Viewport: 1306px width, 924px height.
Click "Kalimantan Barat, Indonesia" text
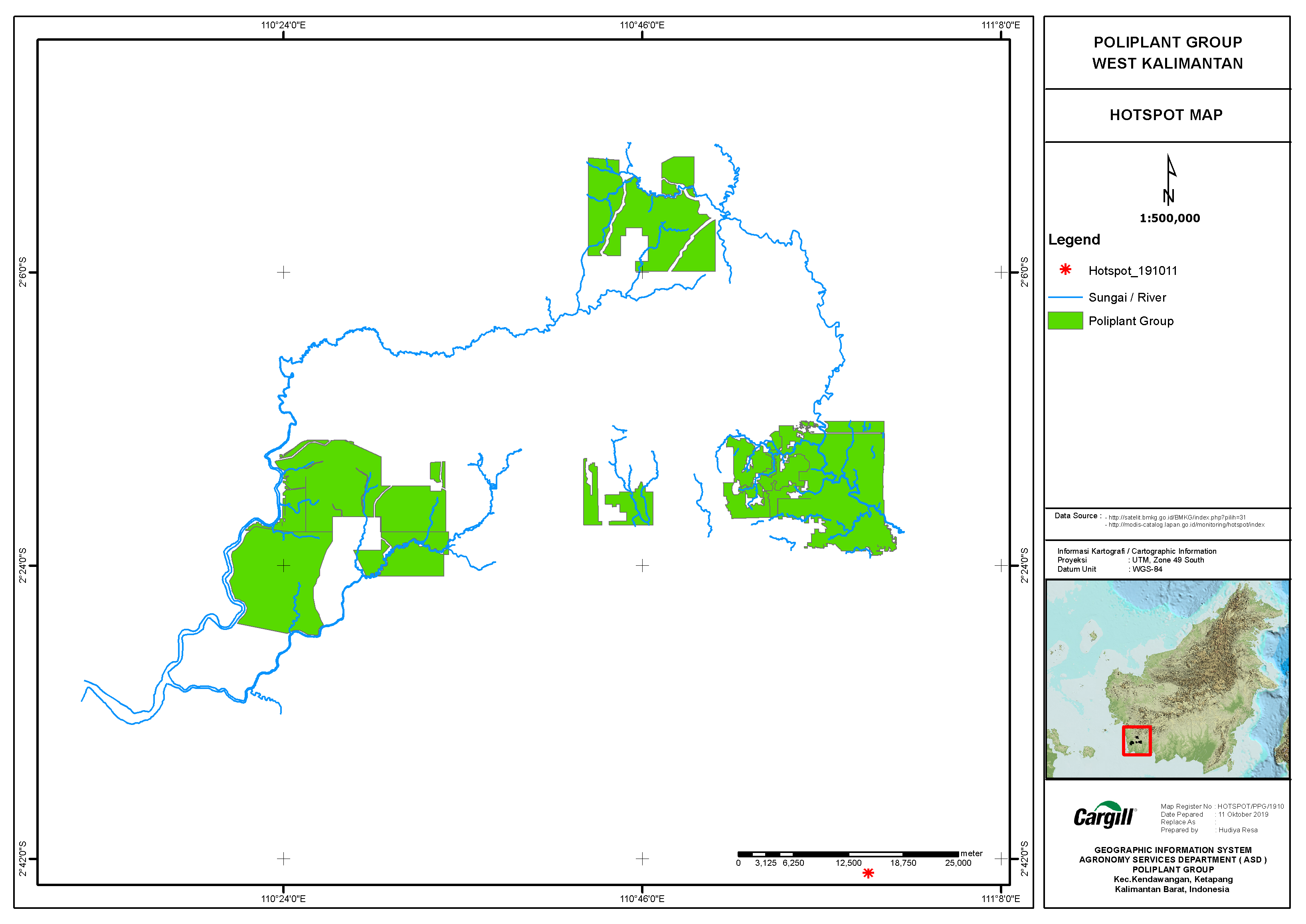tap(1172, 889)
